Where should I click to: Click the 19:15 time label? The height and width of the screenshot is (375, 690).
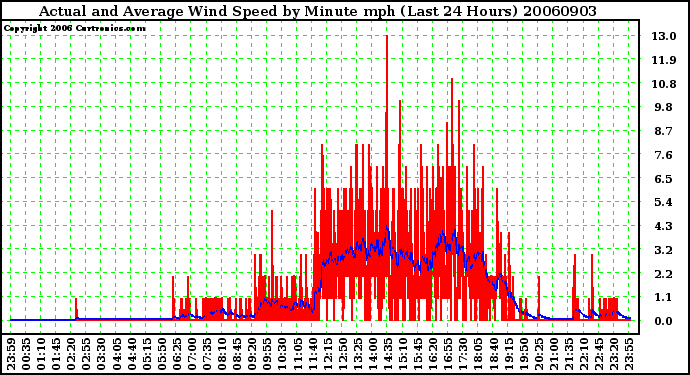509,354
